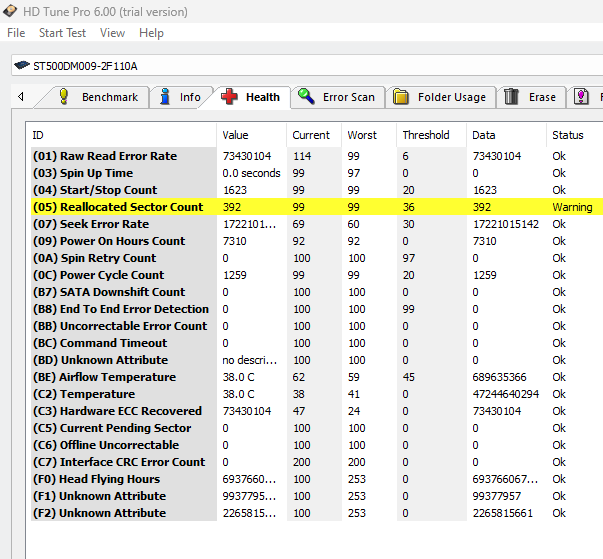Click the Warning status of Reallocated Sector Count
This screenshot has height=559, width=603.
click(x=572, y=207)
